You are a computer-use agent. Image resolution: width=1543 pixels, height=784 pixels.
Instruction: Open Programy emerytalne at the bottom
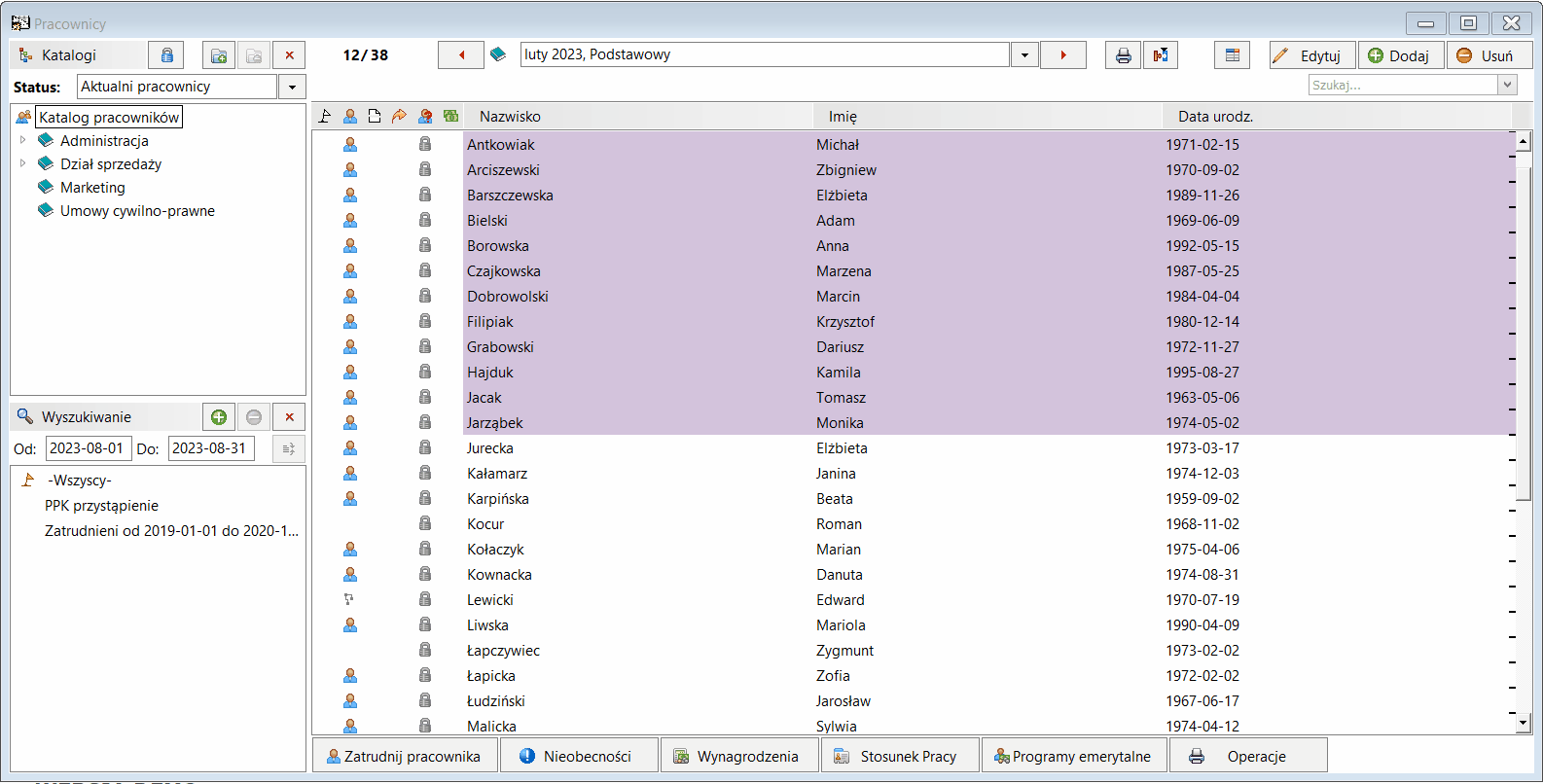[x=1073, y=756]
